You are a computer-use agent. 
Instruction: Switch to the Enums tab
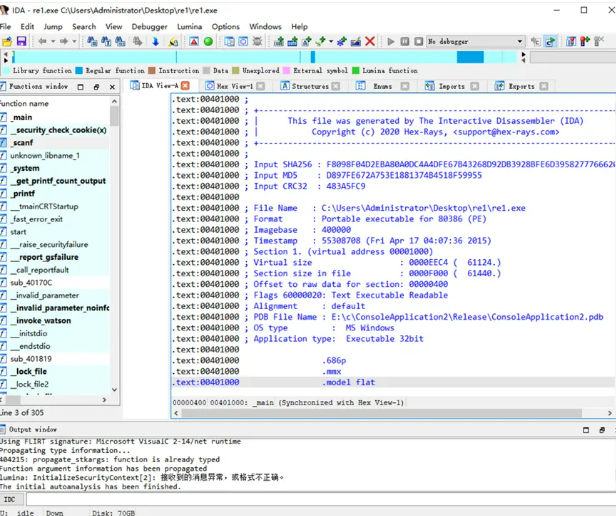(x=382, y=86)
